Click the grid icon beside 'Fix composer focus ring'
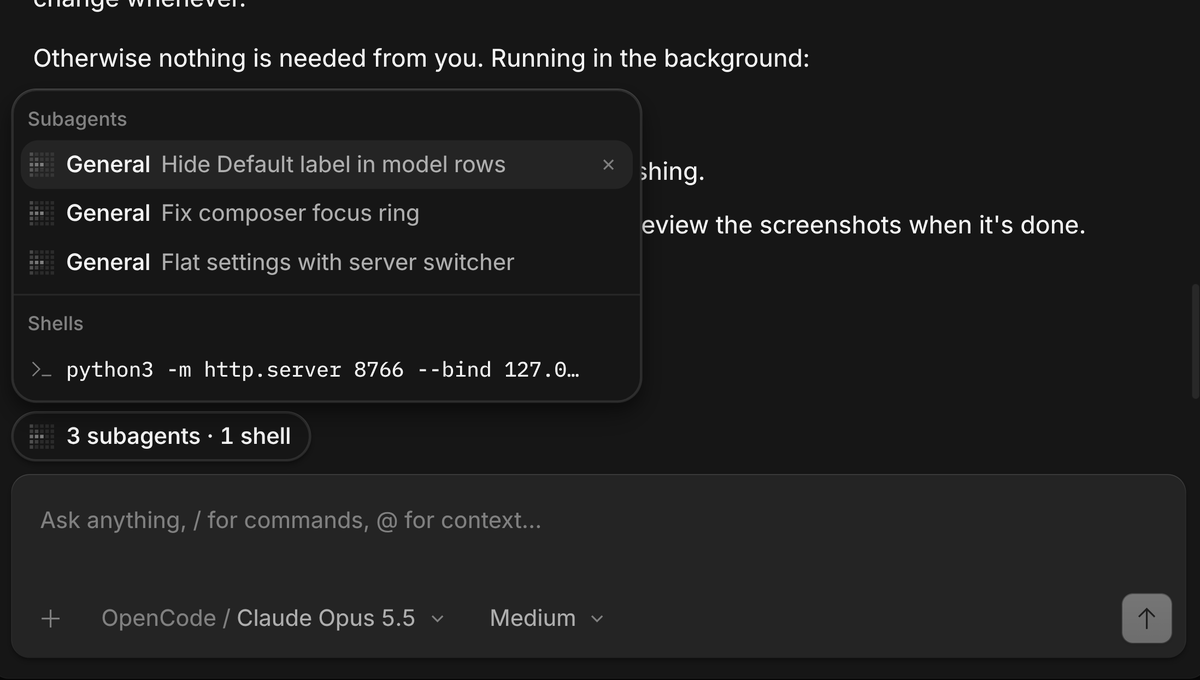 tap(42, 213)
